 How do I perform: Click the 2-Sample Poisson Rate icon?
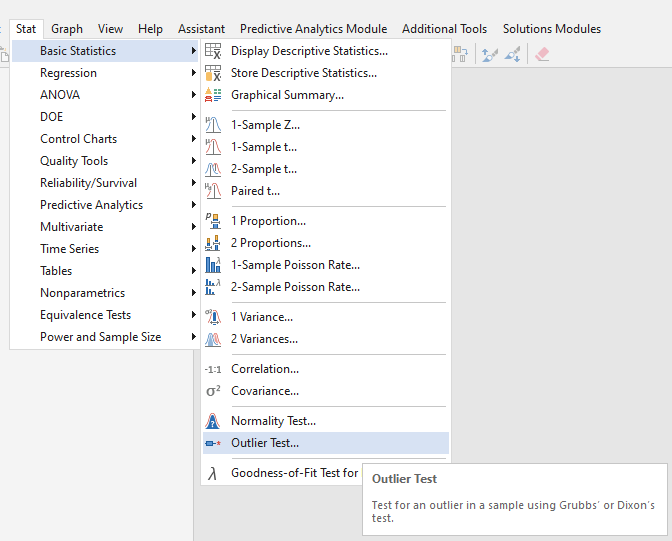click(213, 287)
